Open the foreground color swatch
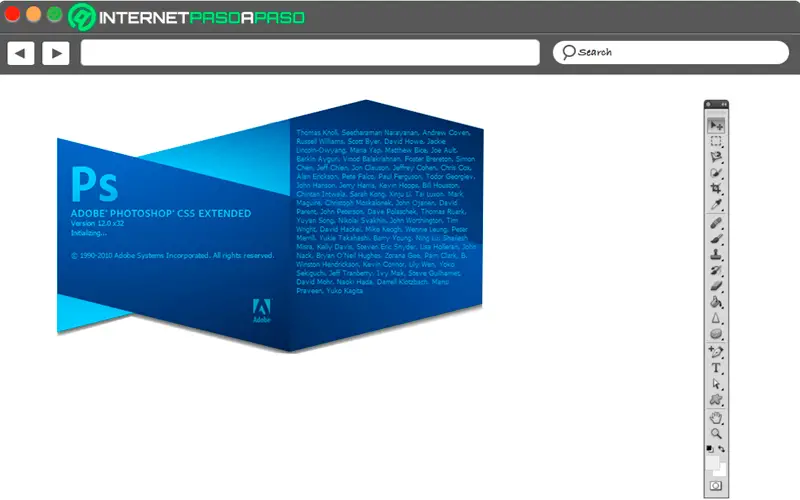 click(712, 462)
